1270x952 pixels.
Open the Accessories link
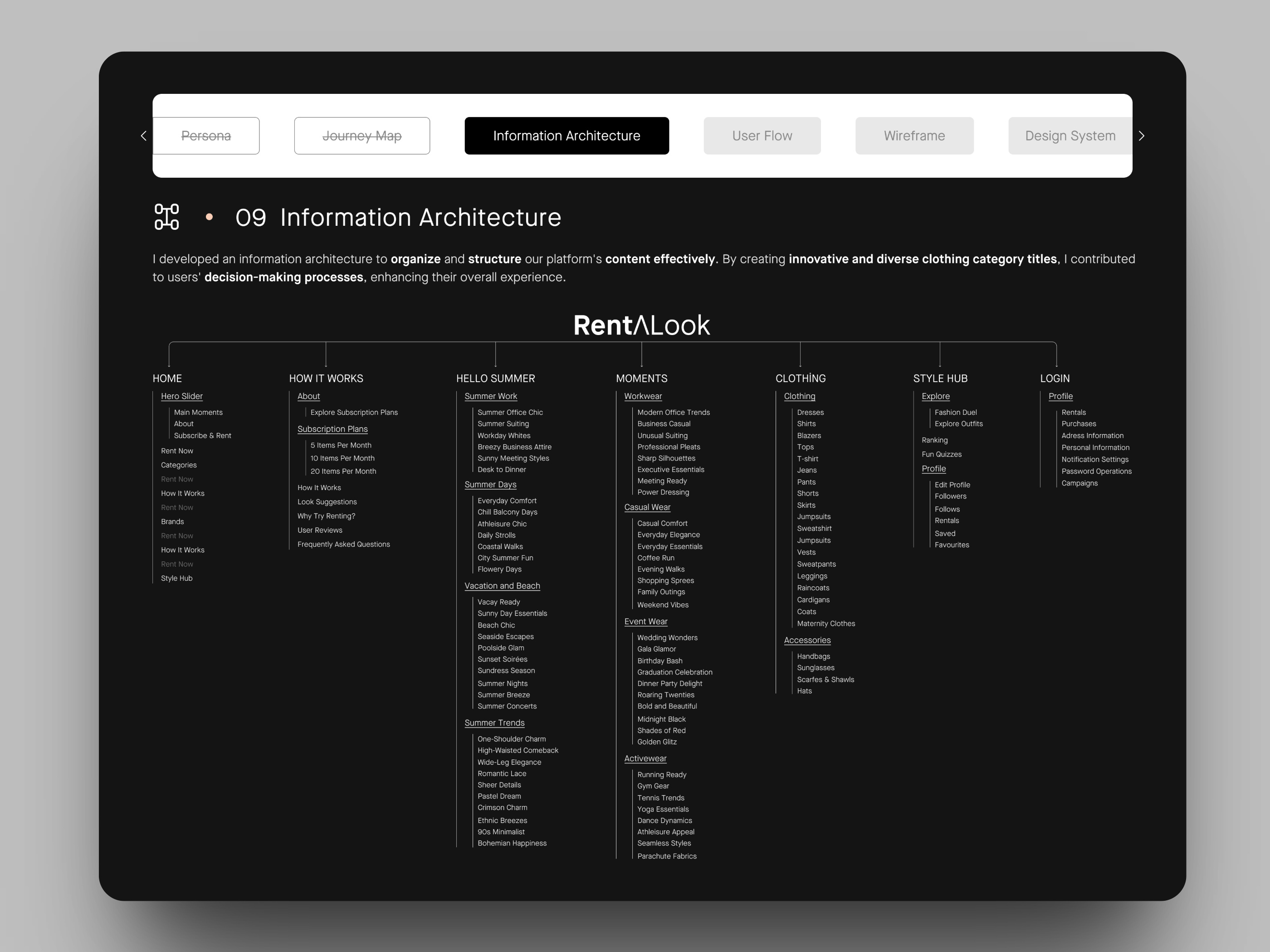tap(807, 641)
